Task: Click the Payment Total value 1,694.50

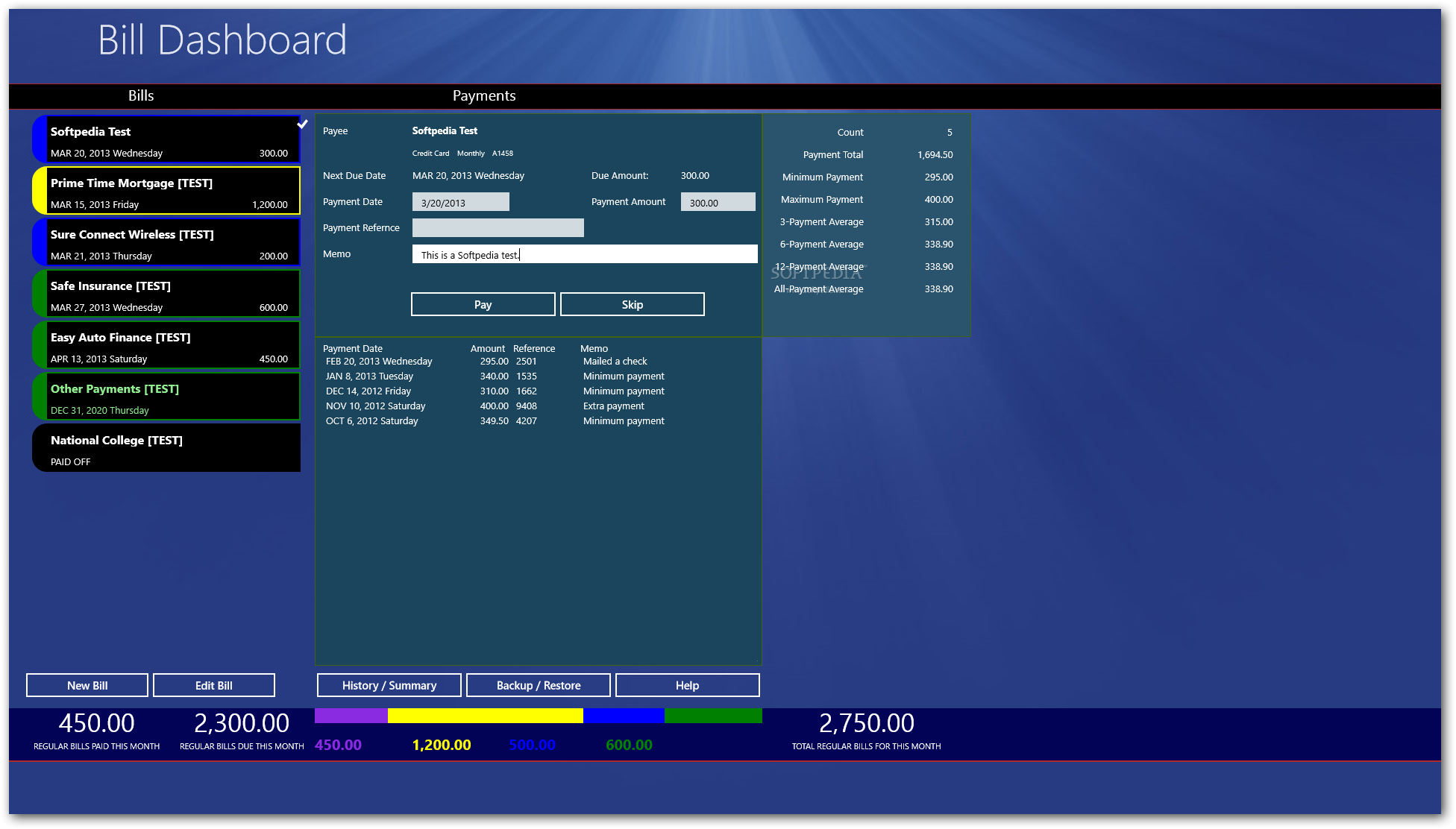Action: pyautogui.click(x=935, y=155)
